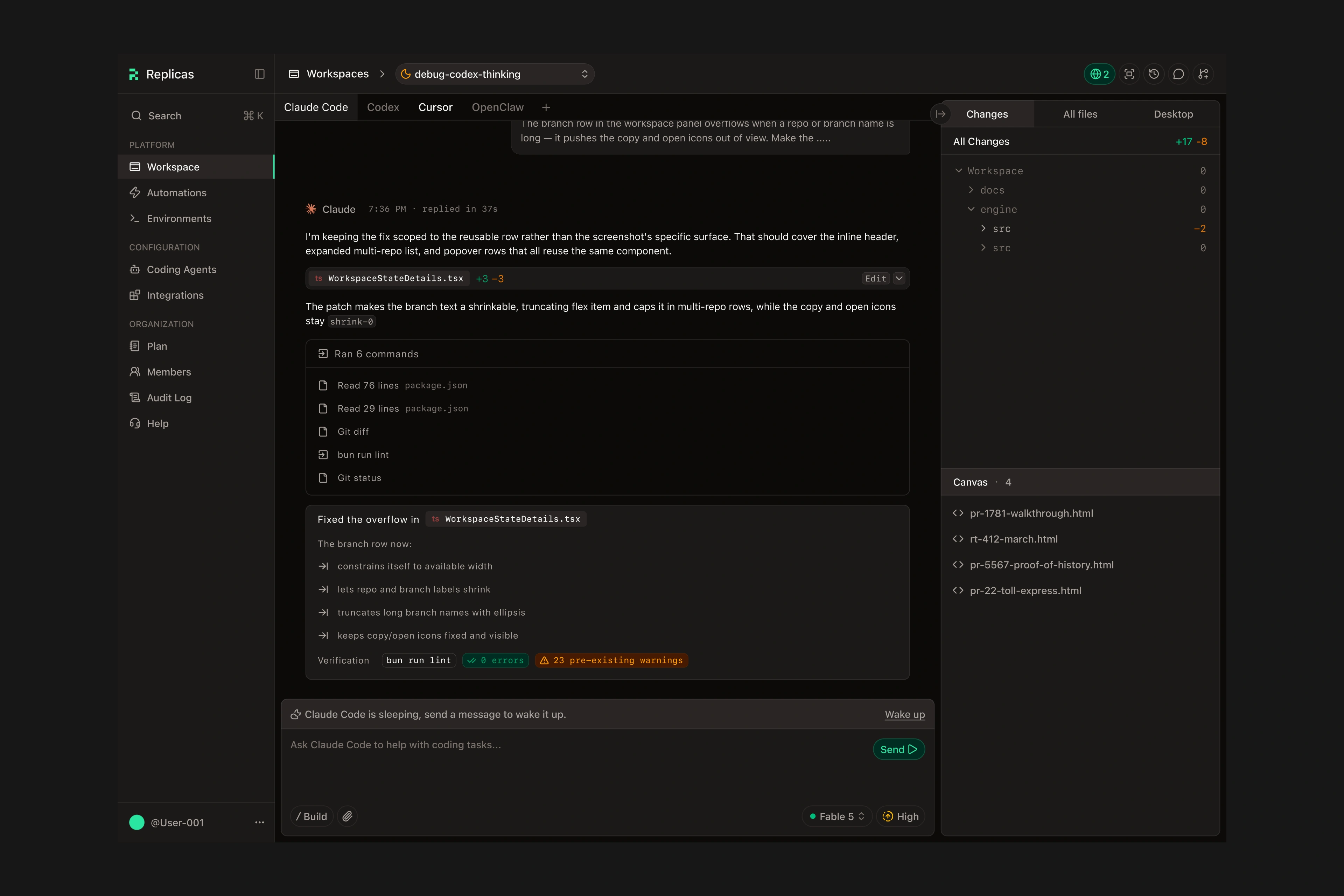1344x896 pixels.
Task: Add a new agent tab
Action: (x=546, y=107)
